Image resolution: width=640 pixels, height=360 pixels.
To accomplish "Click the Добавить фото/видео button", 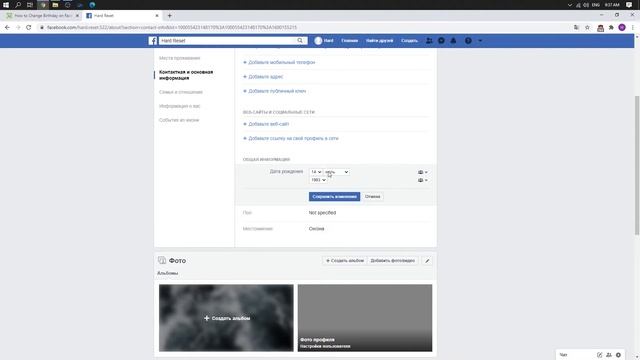I will (393, 261).
